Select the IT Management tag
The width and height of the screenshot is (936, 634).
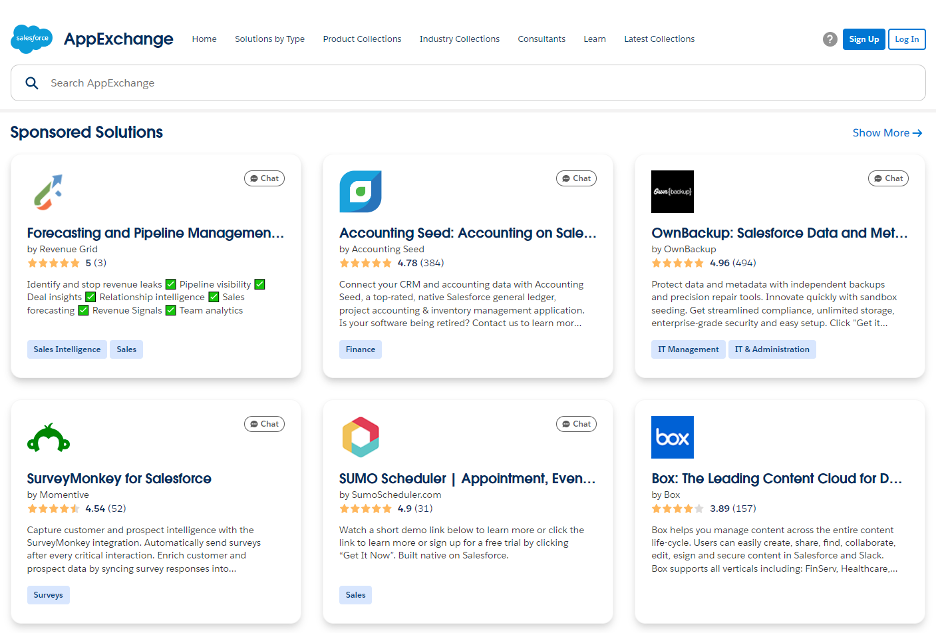pyautogui.click(x=688, y=349)
